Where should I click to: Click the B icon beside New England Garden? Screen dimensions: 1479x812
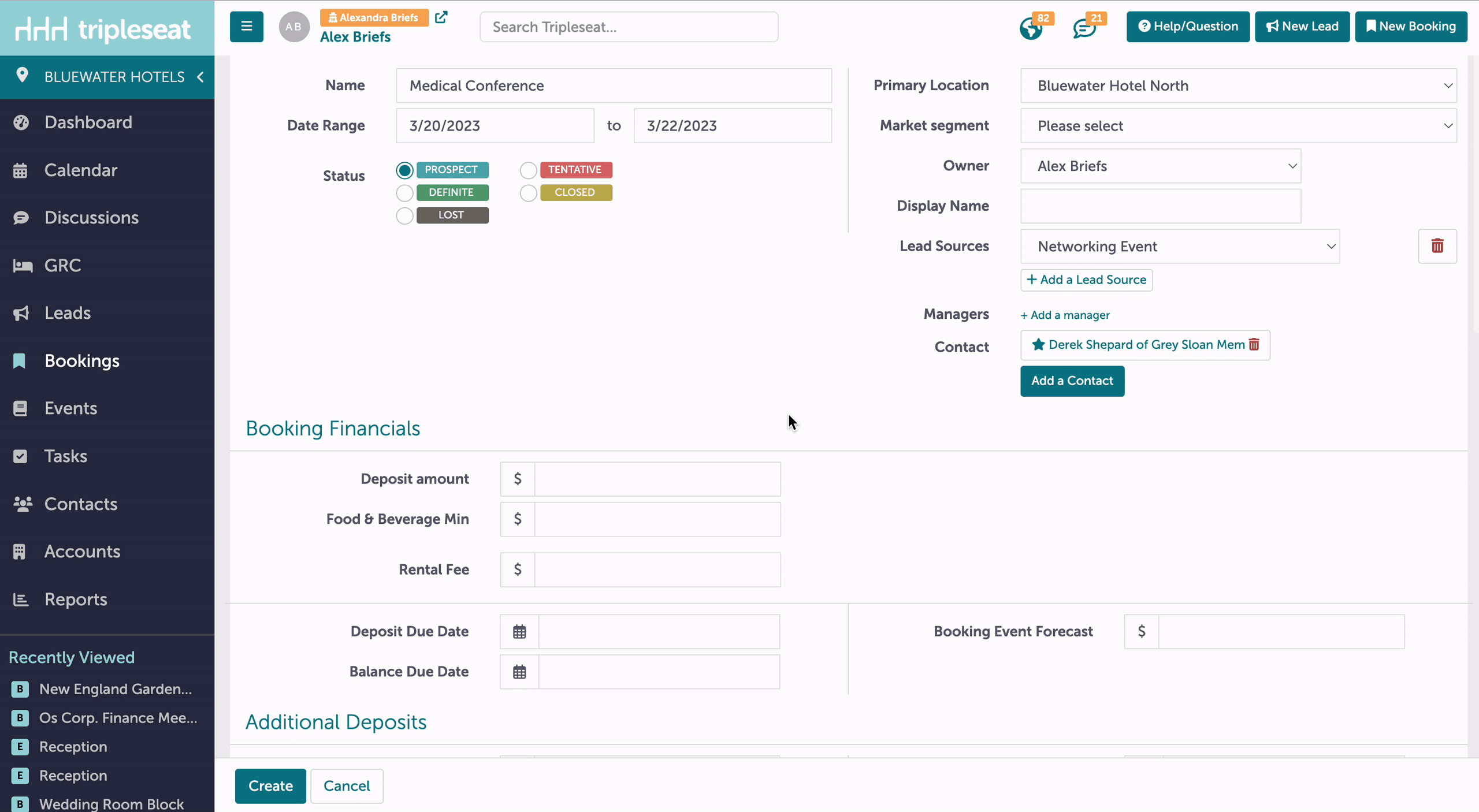(20, 688)
